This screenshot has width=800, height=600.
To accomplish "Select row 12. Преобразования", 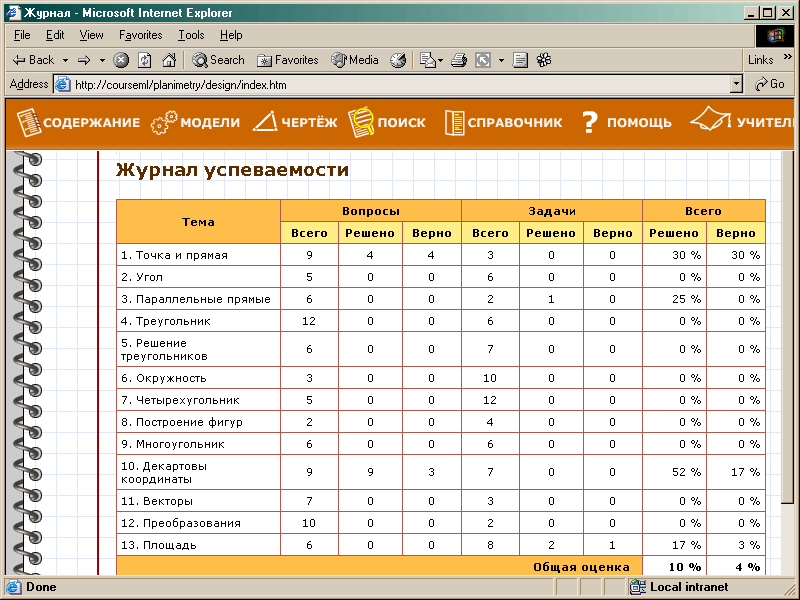I will (441, 522).
